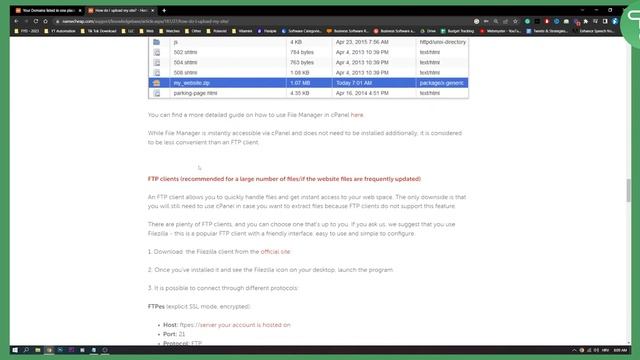Click the namecheap.com address bar
Image resolution: width=640 pixels, height=360 pixels.
tap(261, 21)
